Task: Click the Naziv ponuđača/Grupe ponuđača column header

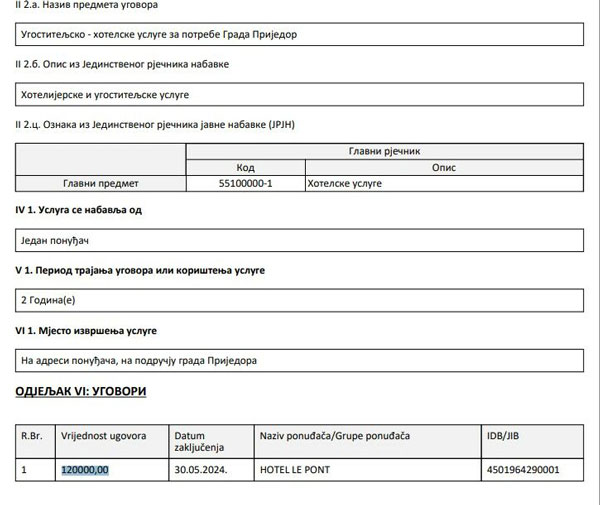Action: coord(334,437)
